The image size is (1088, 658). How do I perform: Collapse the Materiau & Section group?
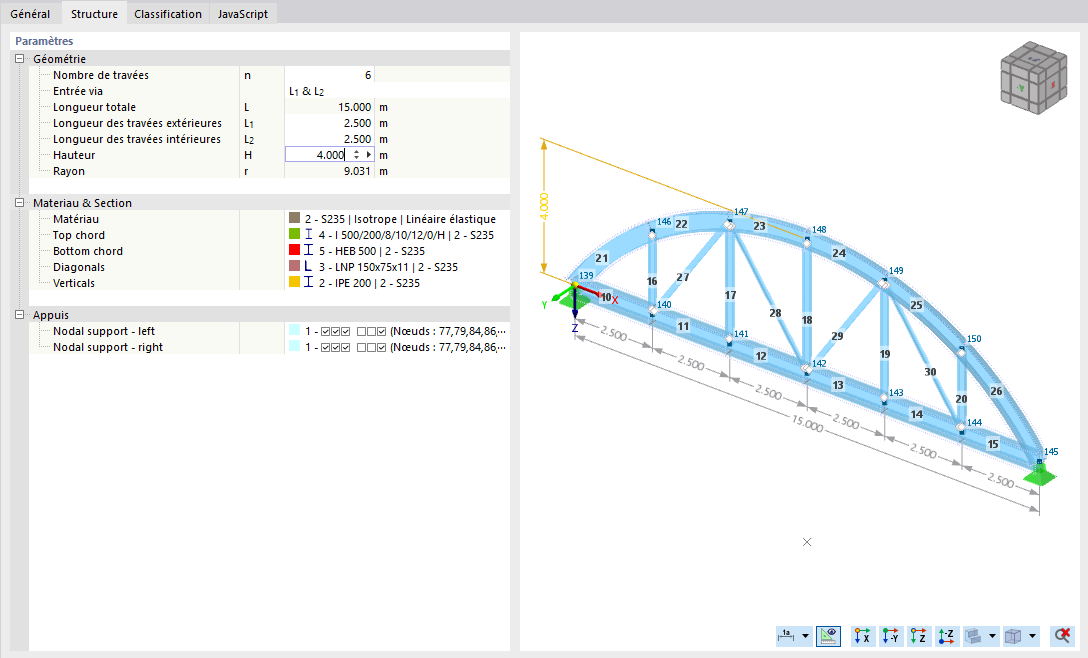[x=19, y=203]
